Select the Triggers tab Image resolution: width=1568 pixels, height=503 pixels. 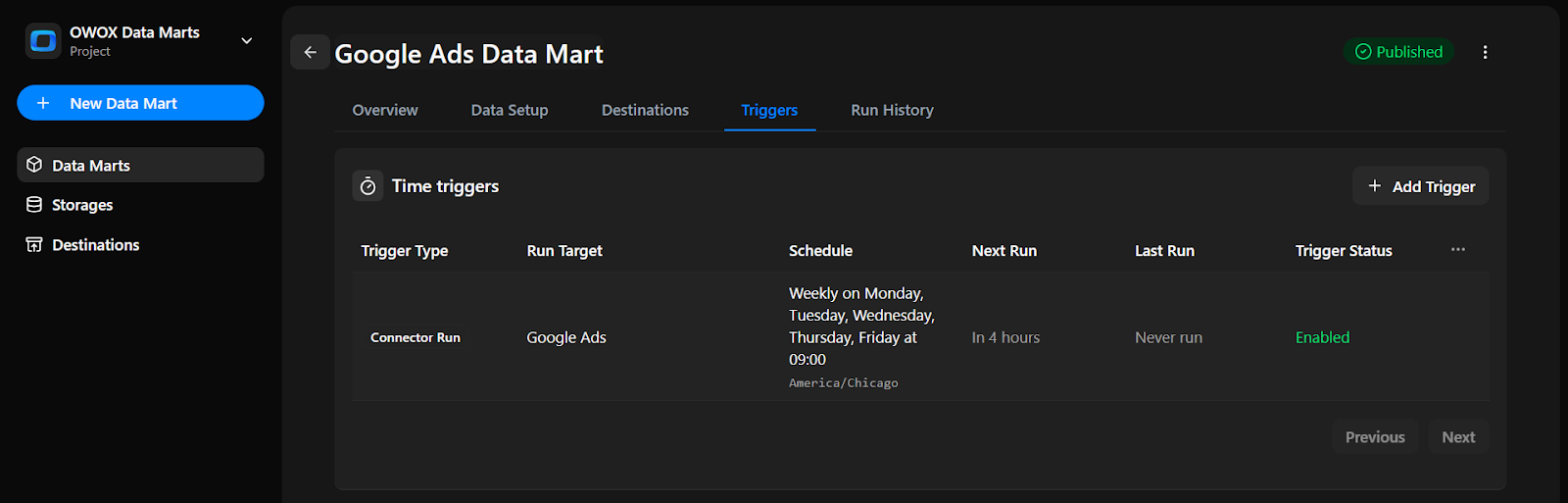click(769, 110)
